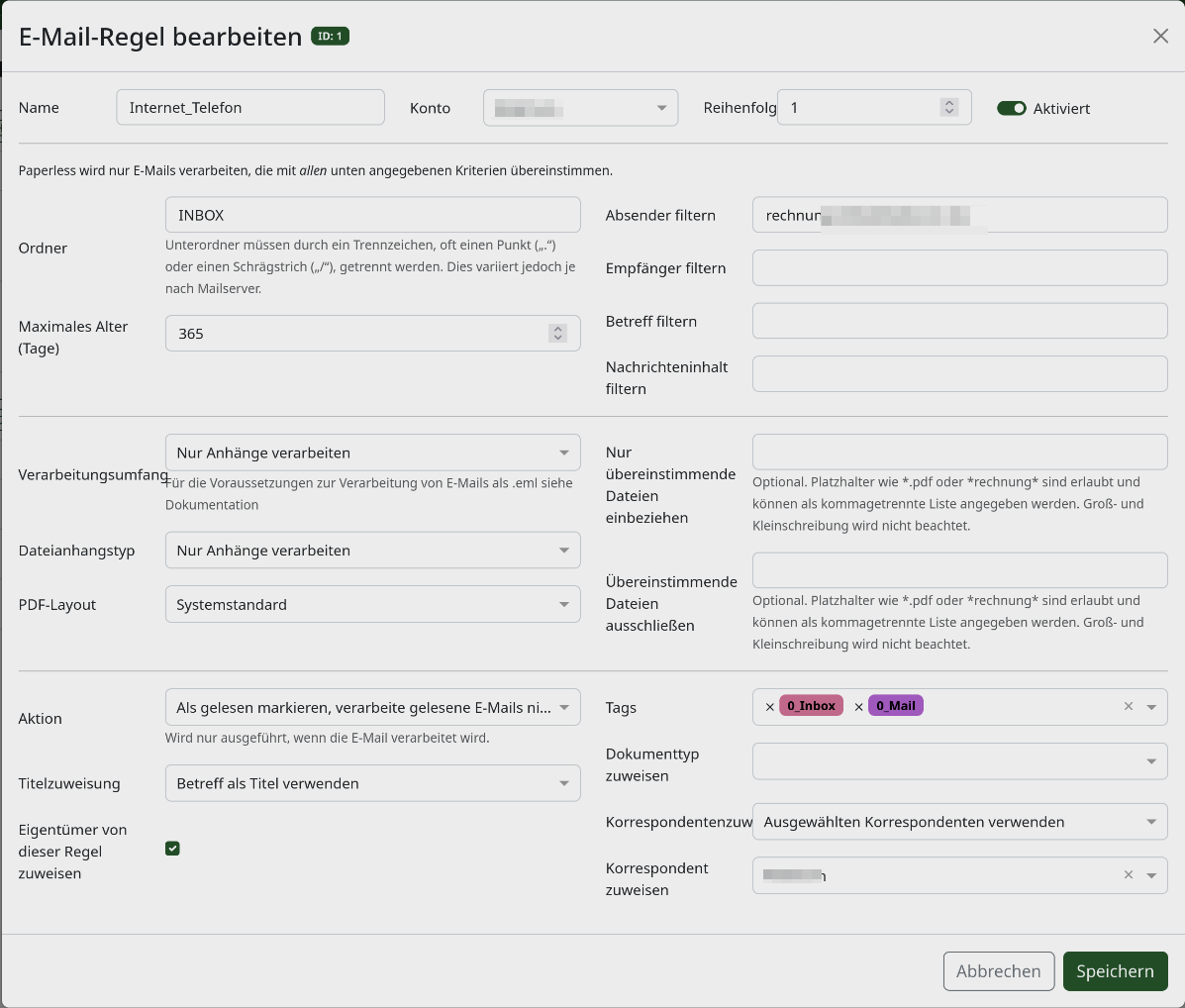The image size is (1185, 1008).
Task: Open the PDF-Layout Systemstandard dropdown
Action: coord(372,604)
